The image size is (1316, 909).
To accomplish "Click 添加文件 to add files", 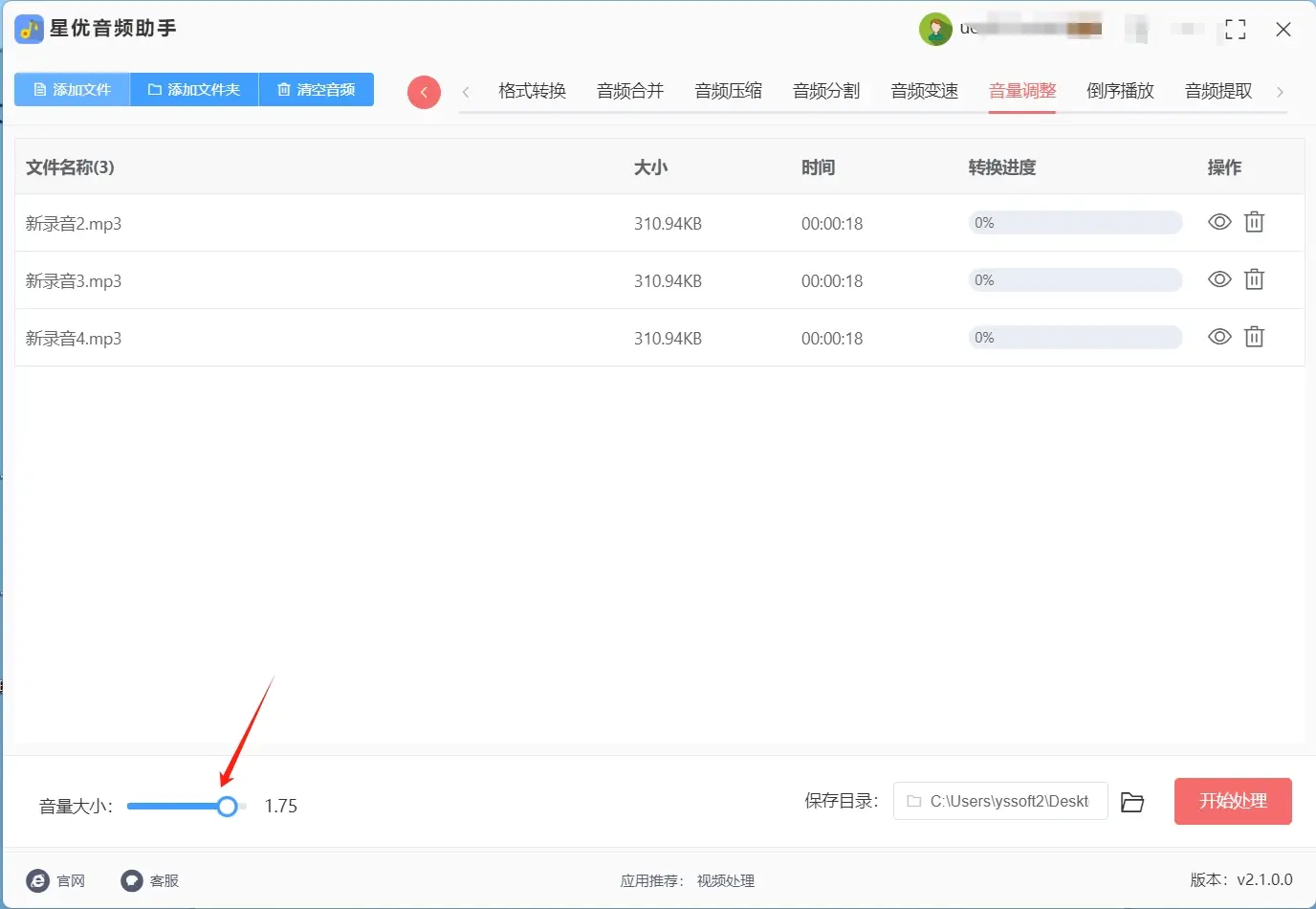I will [x=72, y=89].
